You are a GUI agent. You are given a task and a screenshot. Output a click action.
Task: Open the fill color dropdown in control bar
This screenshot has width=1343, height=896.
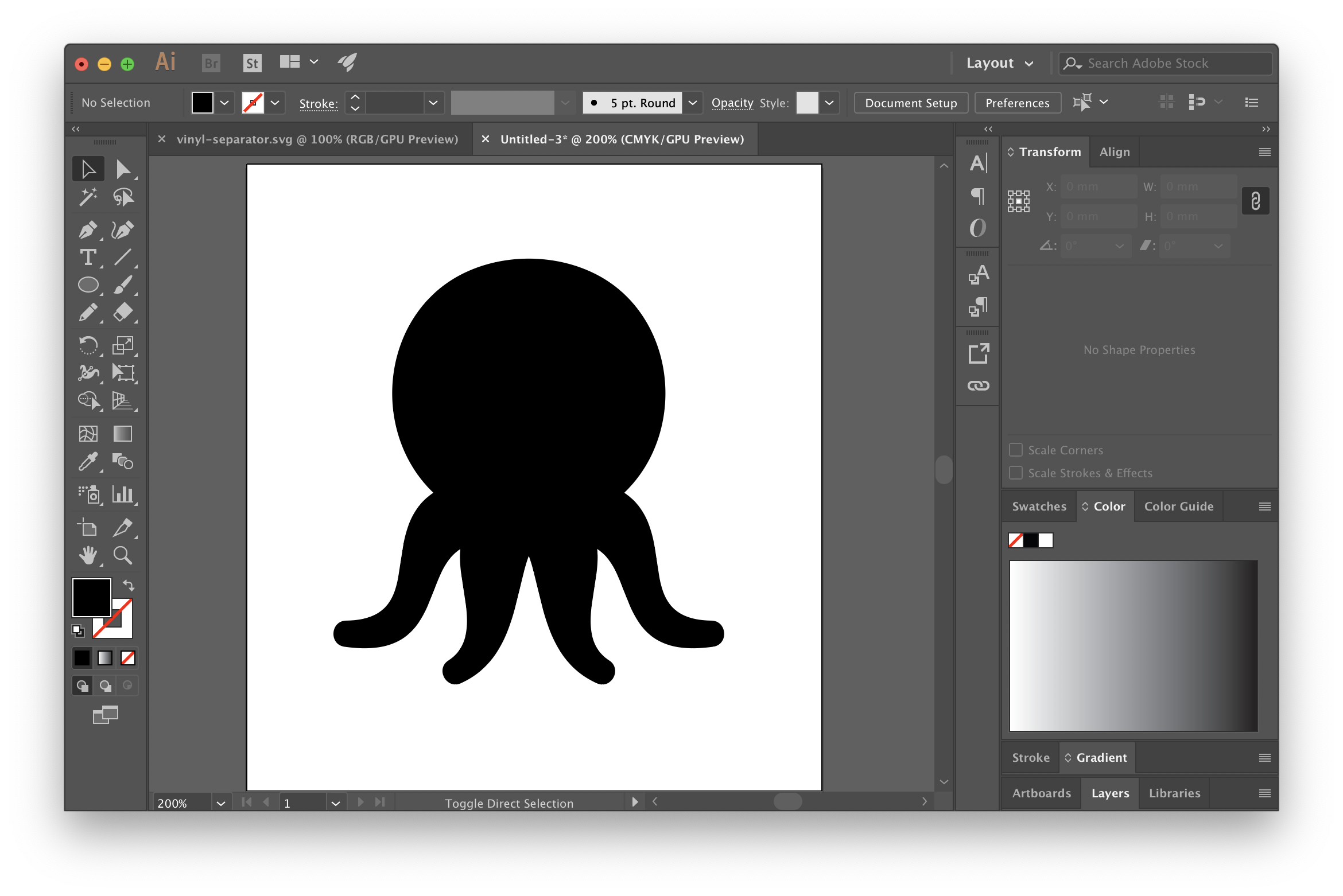(224, 103)
